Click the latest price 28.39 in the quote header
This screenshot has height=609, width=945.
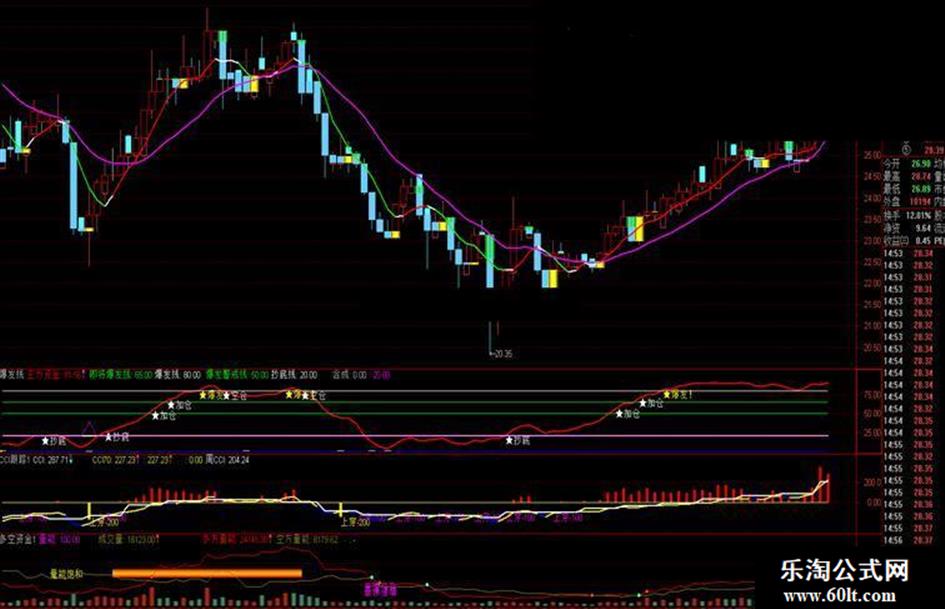(x=934, y=149)
